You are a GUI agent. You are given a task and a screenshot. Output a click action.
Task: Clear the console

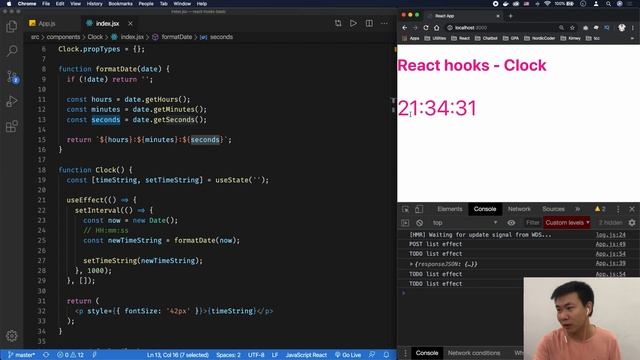coord(420,223)
